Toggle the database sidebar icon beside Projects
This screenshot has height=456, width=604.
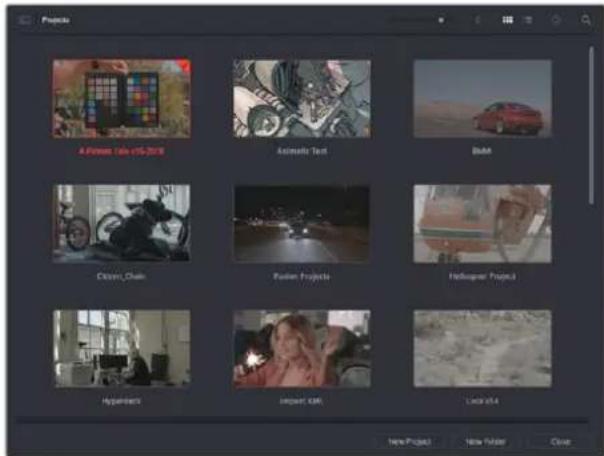pos(25,20)
